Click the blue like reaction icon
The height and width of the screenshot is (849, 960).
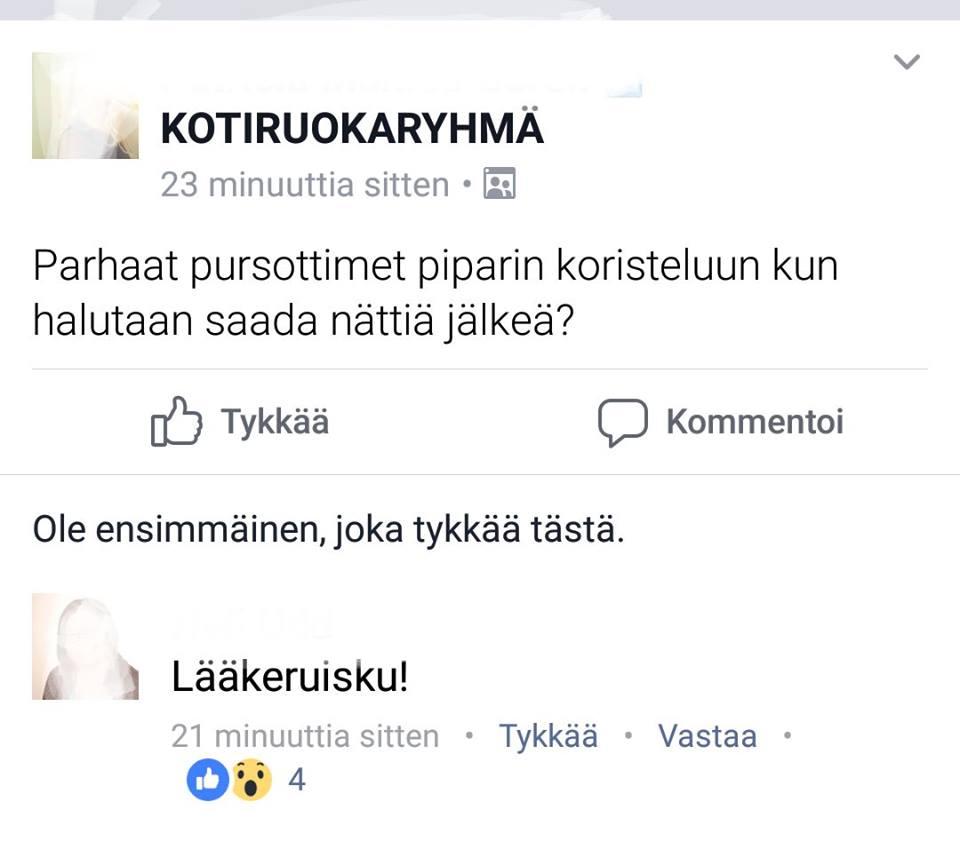(207, 780)
